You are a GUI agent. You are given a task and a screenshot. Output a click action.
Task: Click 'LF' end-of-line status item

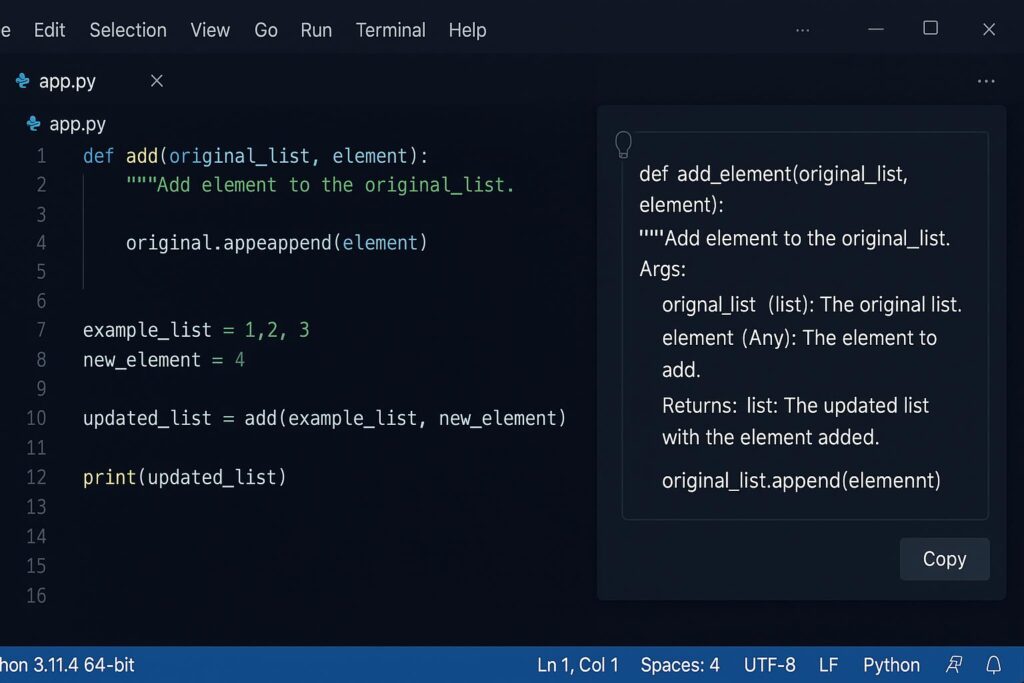(x=829, y=665)
